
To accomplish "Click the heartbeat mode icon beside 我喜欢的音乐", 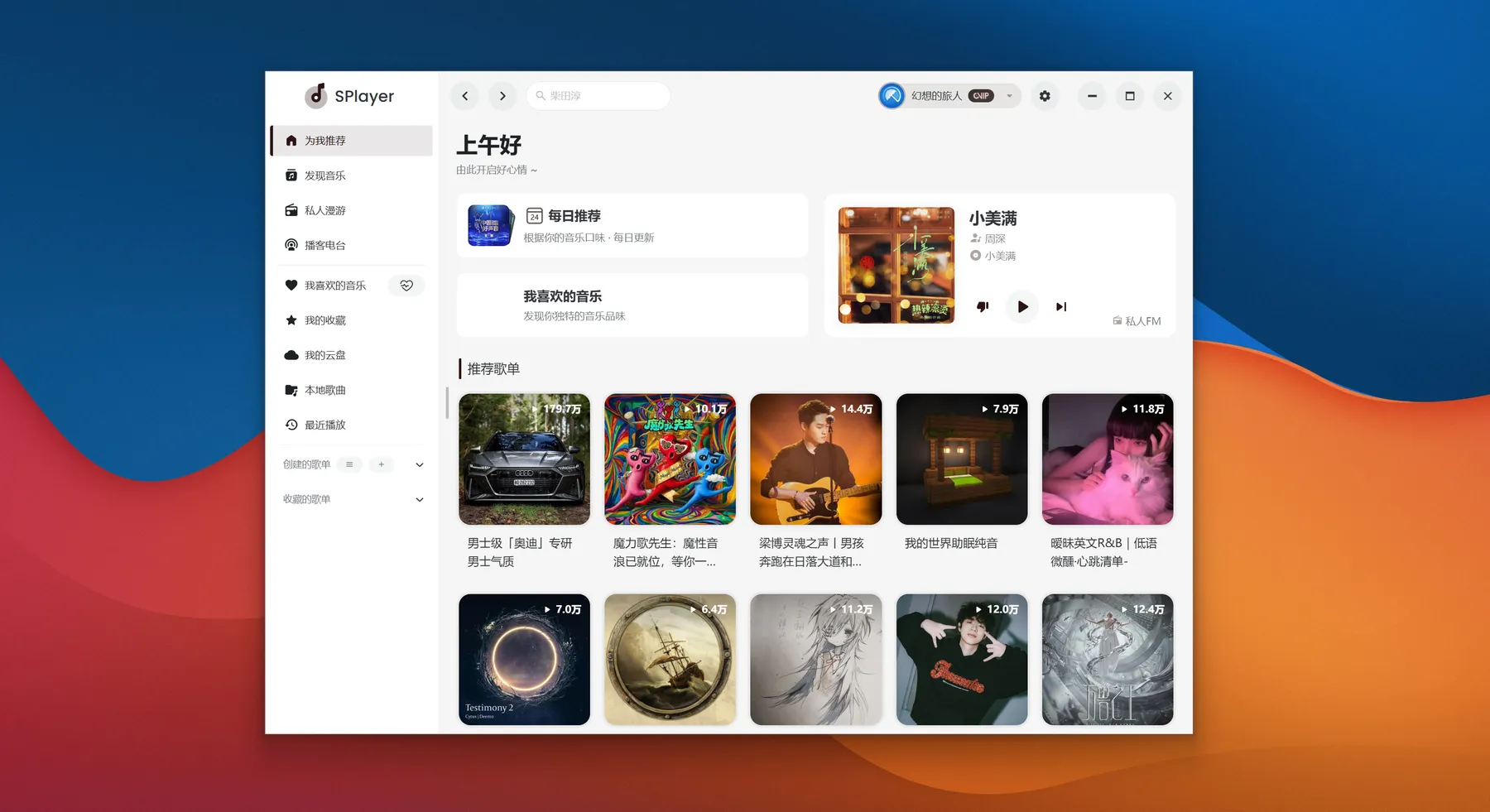I will coord(406,286).
